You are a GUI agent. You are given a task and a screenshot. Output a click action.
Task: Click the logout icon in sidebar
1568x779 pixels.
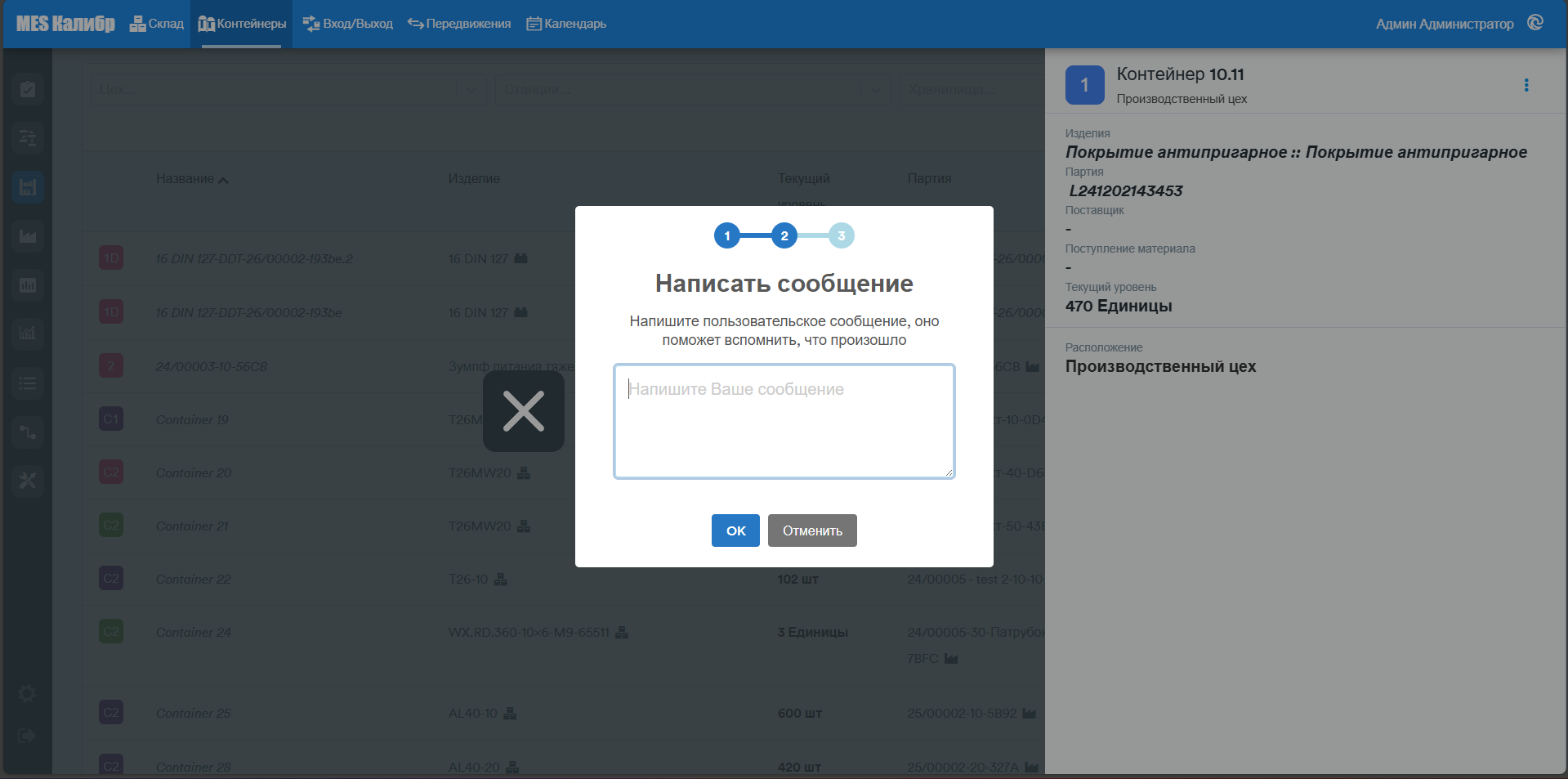click(x=27, y=736)
